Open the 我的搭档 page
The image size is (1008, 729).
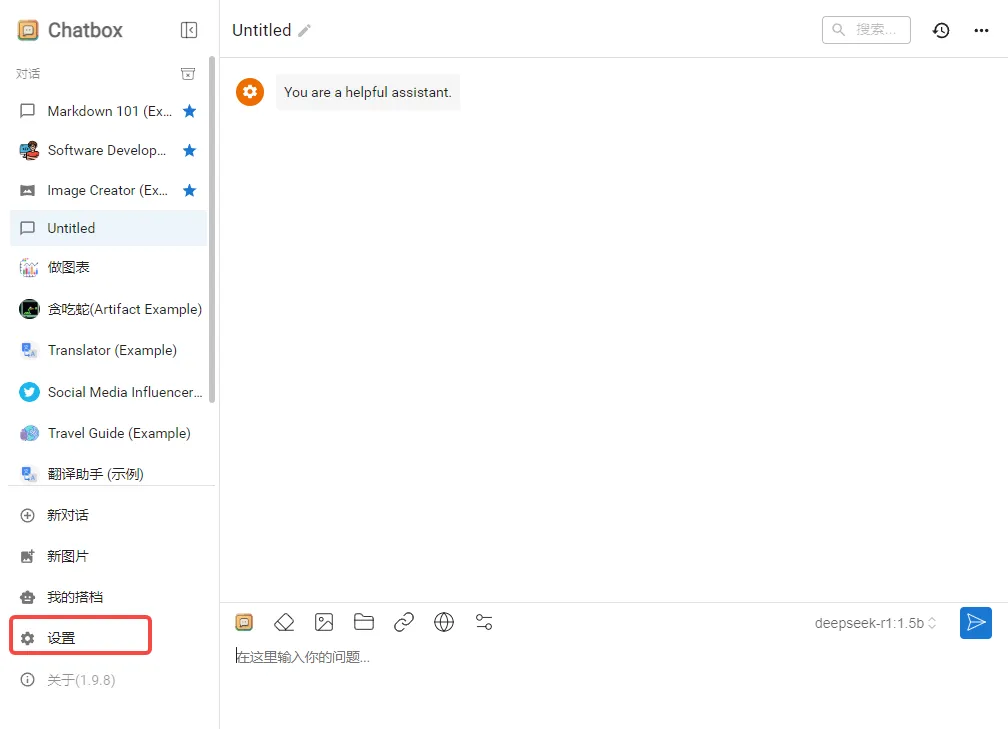74,597
